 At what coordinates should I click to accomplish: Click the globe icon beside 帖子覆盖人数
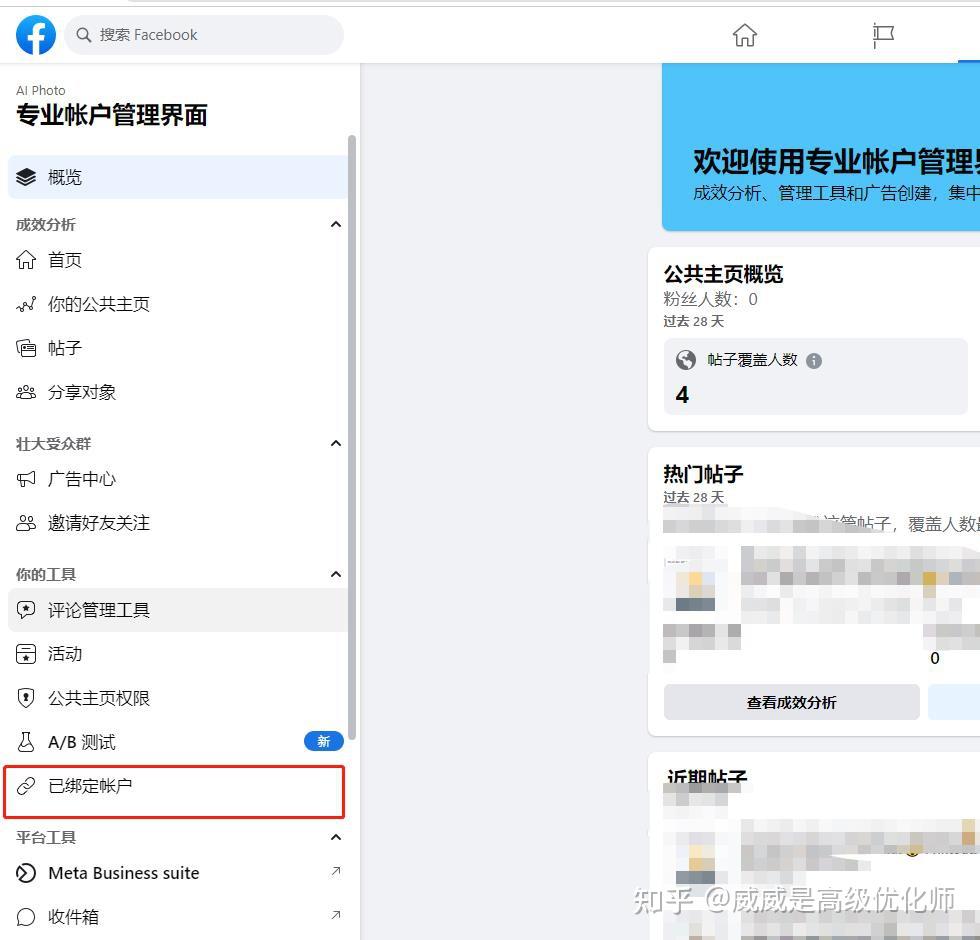click(x=686, y=361)
